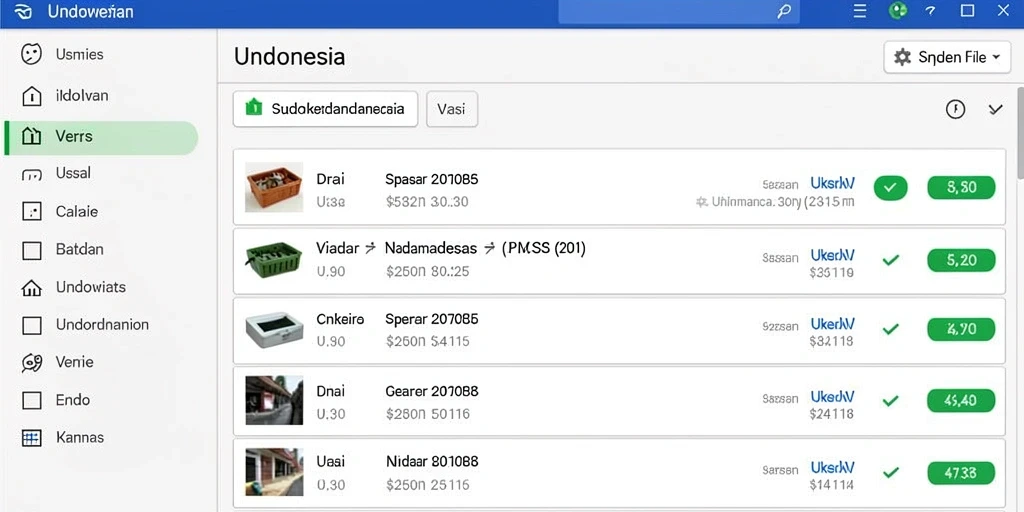Click the UkerkV link in Drai row

[x=832, y=183]
